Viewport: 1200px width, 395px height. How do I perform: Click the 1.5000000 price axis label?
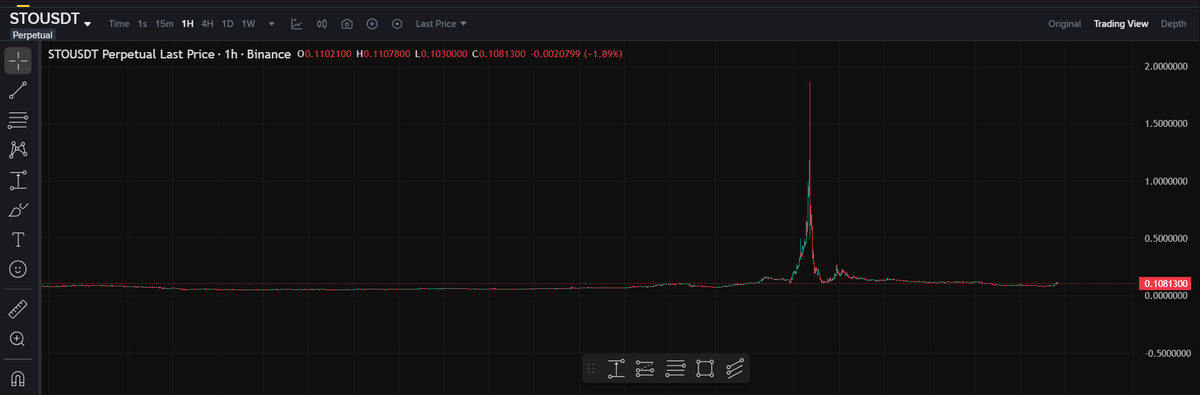[x=1166, y=124]
